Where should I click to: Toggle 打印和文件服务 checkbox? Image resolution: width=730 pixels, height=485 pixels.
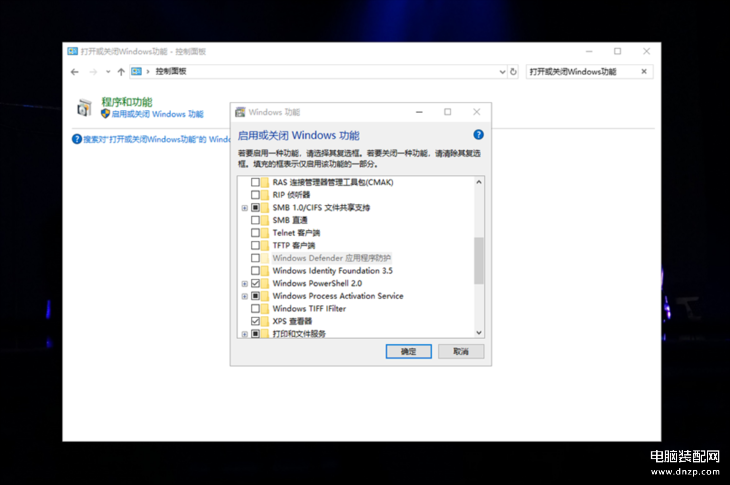tap(255, 334)
